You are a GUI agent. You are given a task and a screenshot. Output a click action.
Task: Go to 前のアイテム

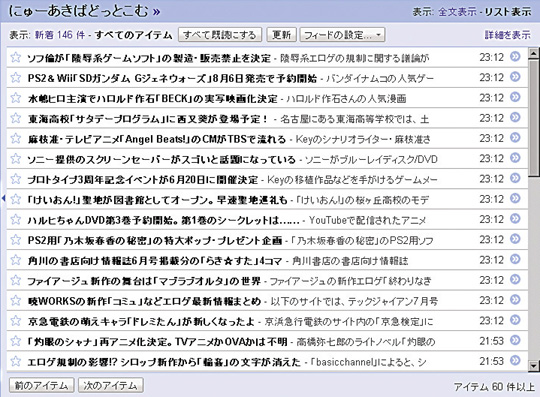pyautogui.click(x=41, y=385)
